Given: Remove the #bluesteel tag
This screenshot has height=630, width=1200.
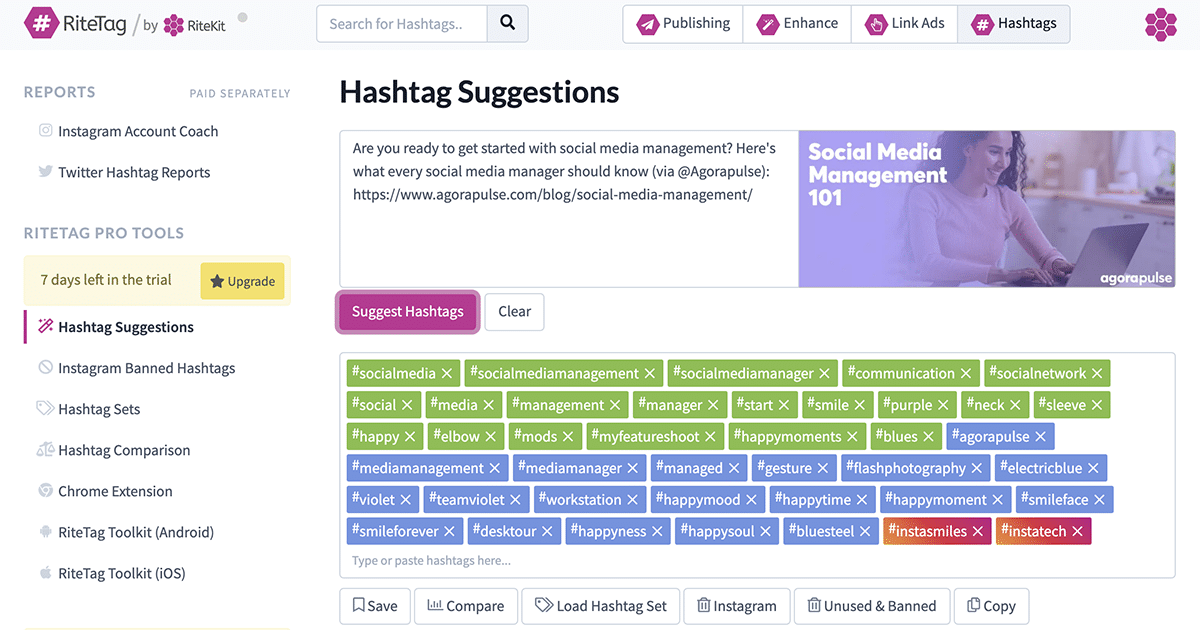Looking at the screenshot, I should (865, 532).
